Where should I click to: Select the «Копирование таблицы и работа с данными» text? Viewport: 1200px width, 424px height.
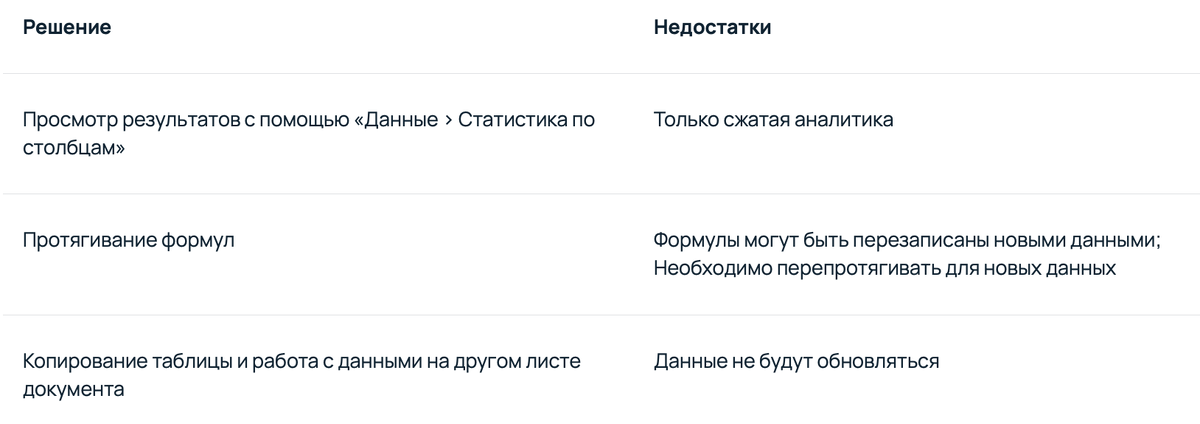point(210,361)
